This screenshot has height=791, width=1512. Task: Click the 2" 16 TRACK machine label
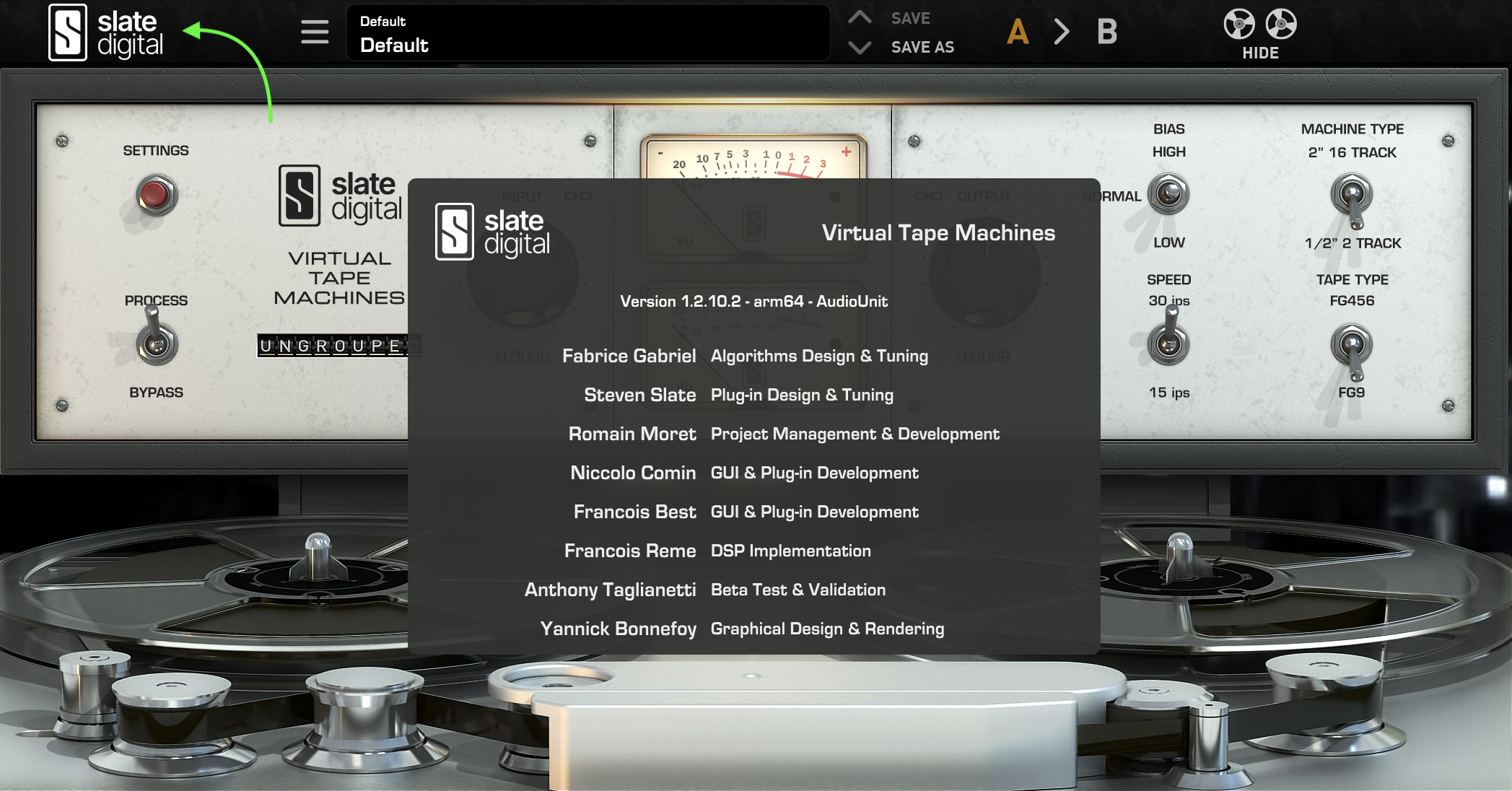(1353, 152)
